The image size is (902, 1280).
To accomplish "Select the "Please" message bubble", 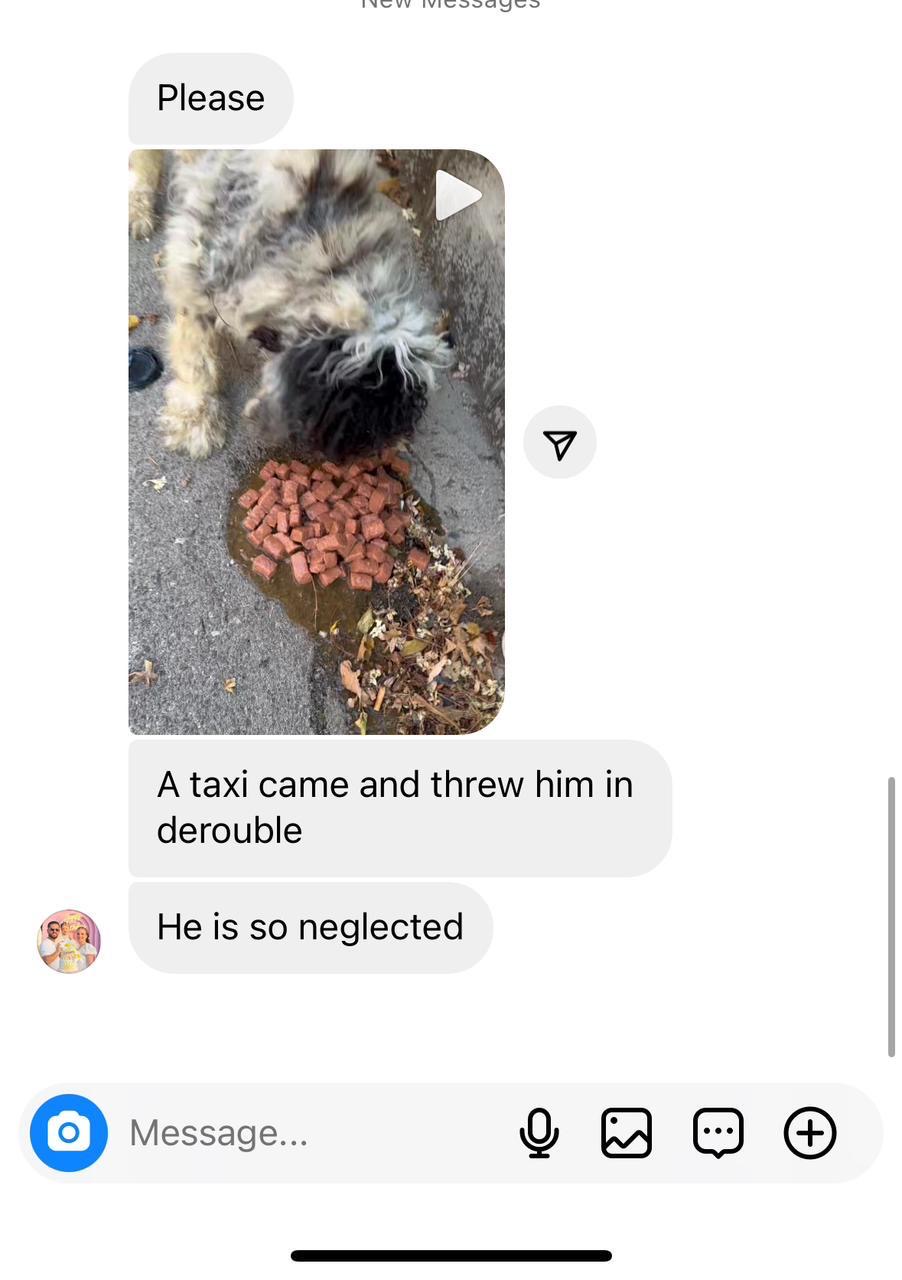I will click(211, 98).
